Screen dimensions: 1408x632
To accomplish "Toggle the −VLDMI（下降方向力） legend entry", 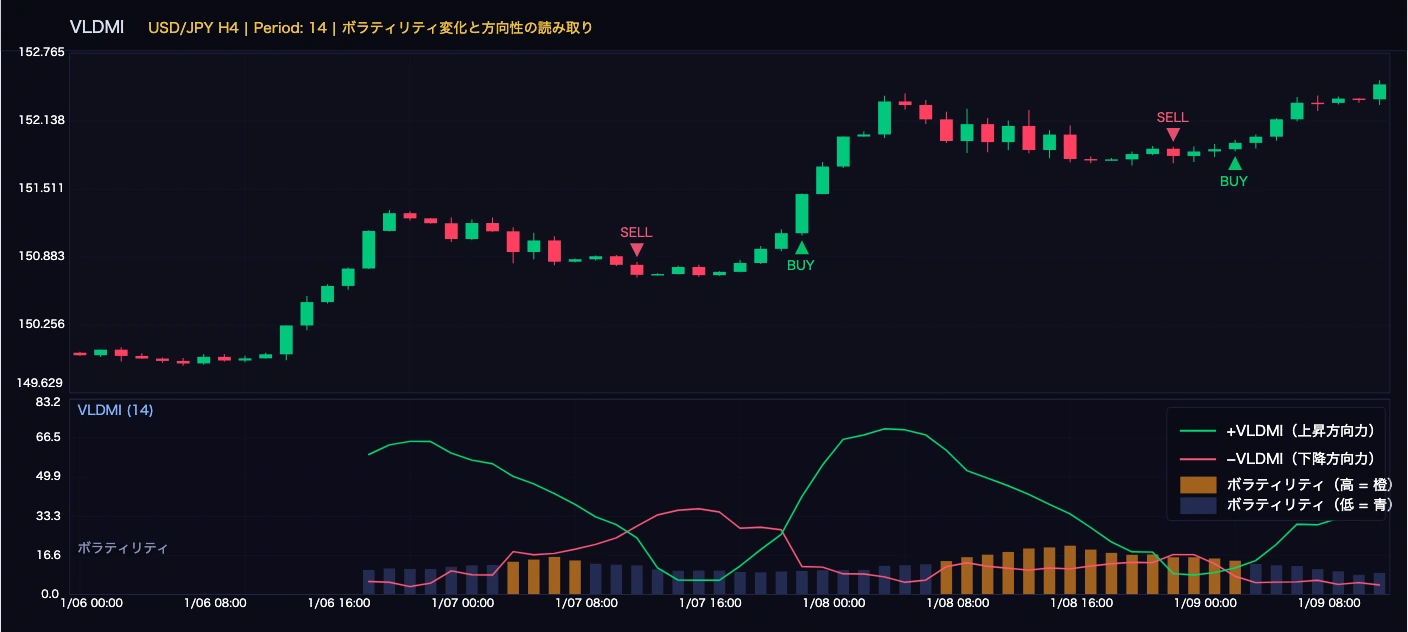I will coord(1301,458).
